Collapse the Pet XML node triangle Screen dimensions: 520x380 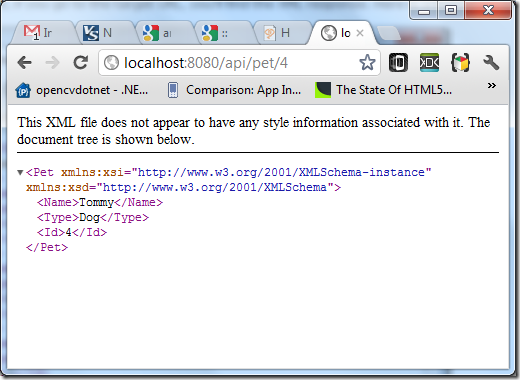click(x=20, y=172)
